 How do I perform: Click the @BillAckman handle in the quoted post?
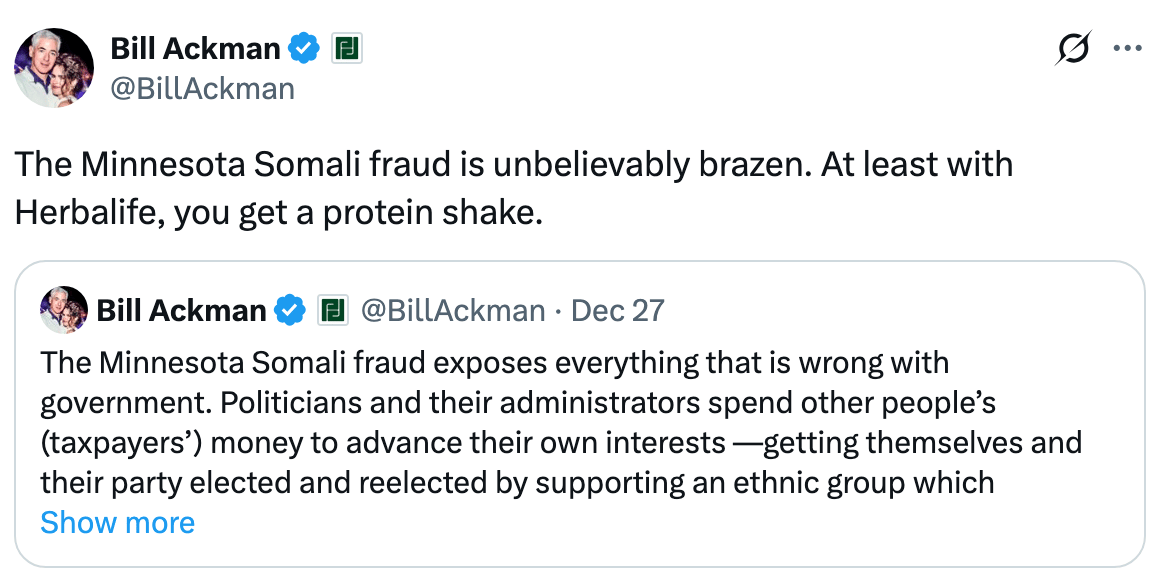click(452, 310)
